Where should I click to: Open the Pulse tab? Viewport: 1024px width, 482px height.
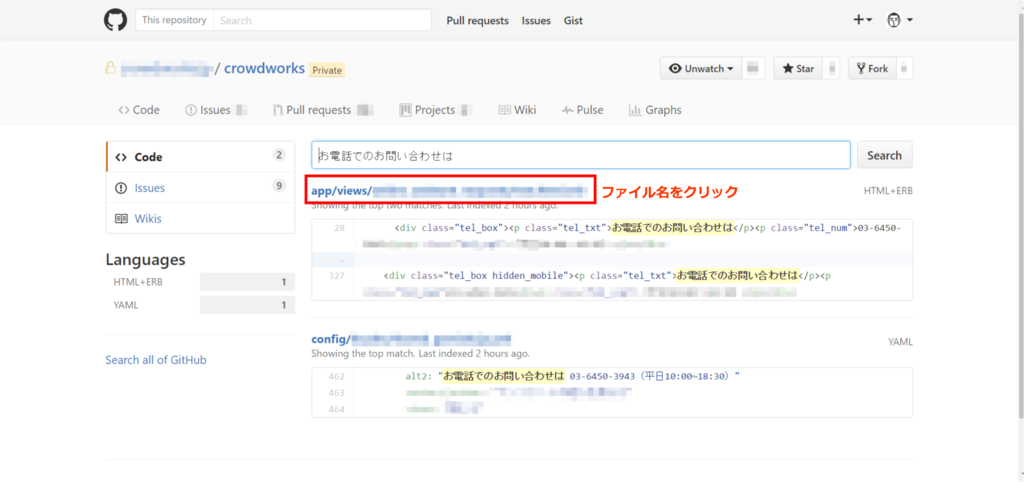(x=583, y=110)
